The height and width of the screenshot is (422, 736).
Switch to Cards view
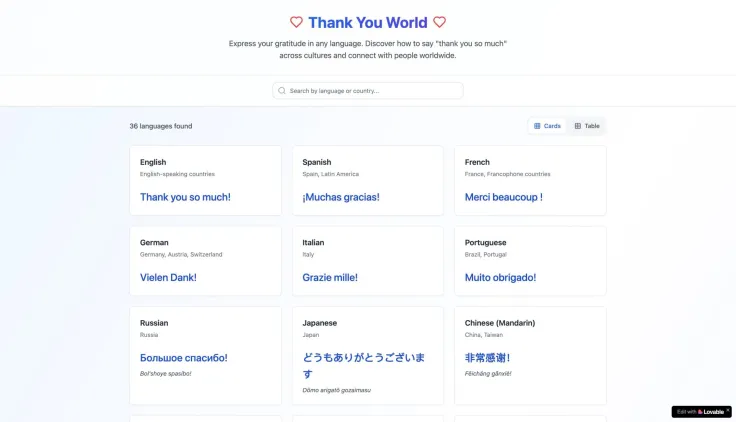pyautogui.click(x=547, y=126)
